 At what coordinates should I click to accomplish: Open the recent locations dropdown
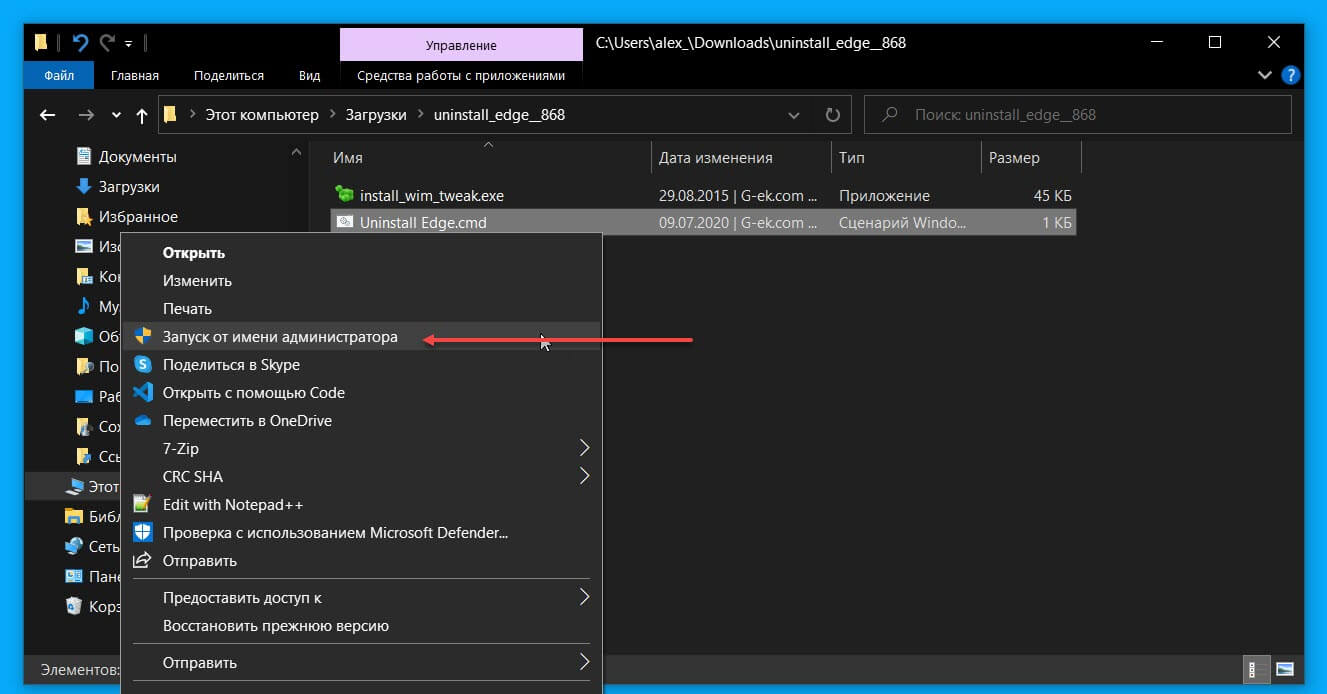pyautogui.click(x=116, y=115)
